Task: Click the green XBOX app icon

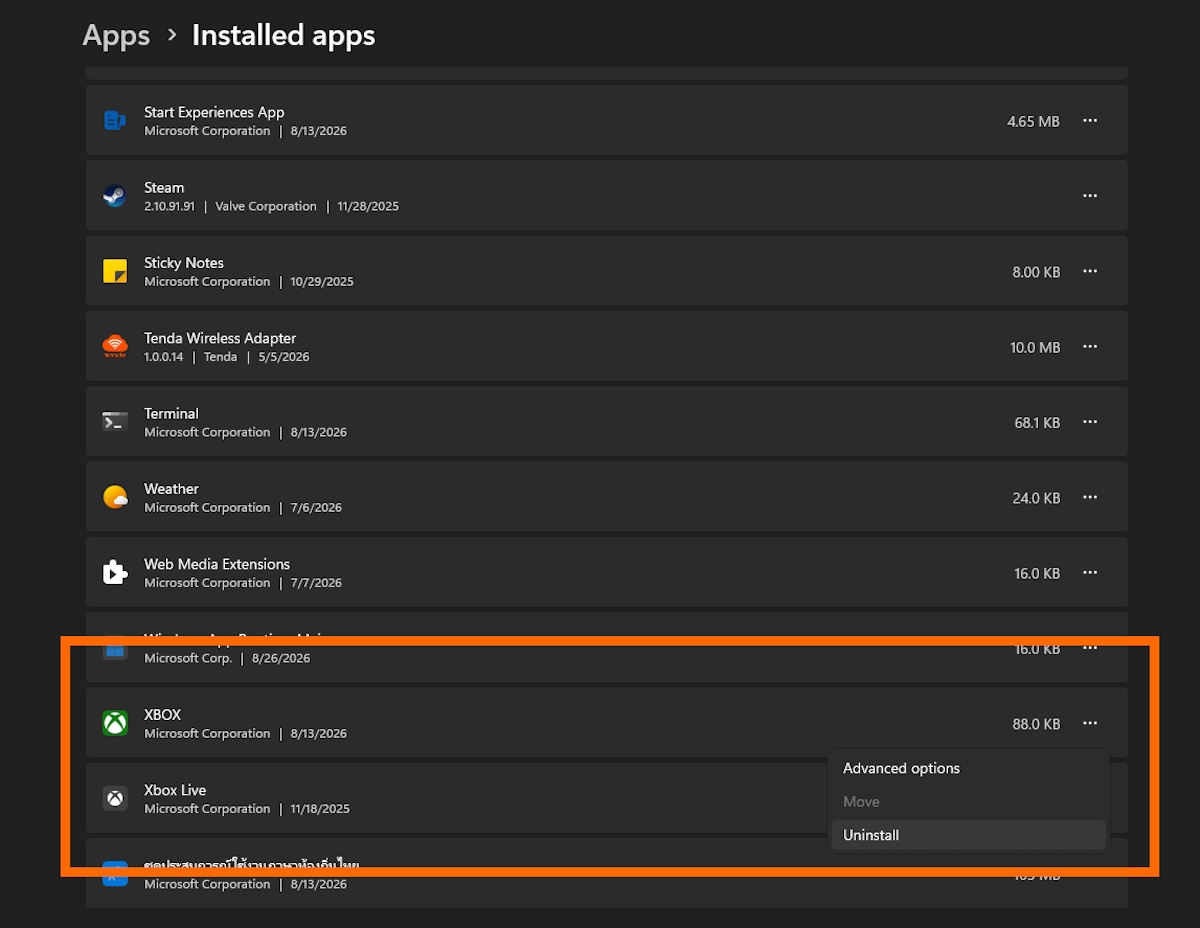Action: pyautogui.click(x=115, y=723)
